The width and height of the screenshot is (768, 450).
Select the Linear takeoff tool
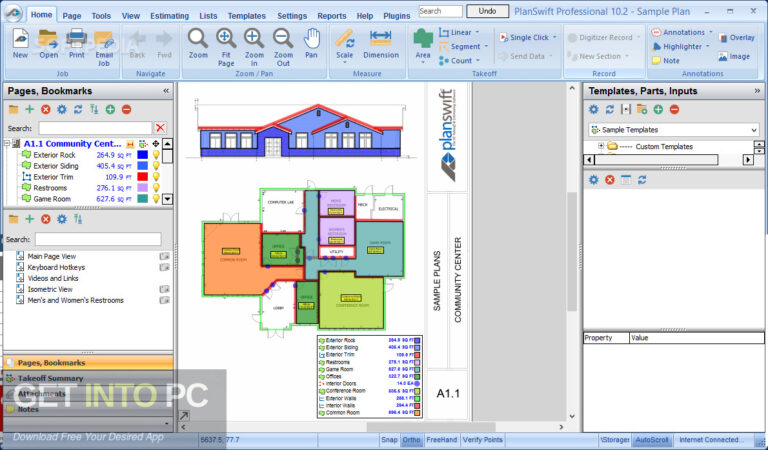[x=456, y=32]
